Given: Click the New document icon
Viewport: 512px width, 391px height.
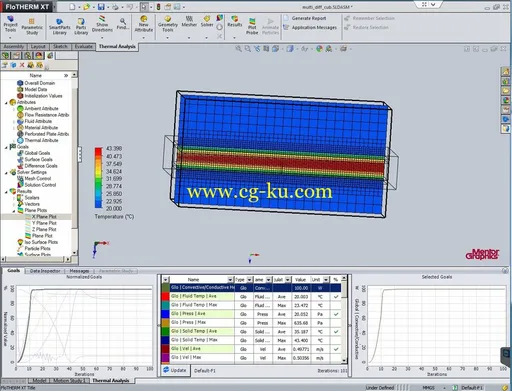Looking at the screenshot, I should 72,7.
